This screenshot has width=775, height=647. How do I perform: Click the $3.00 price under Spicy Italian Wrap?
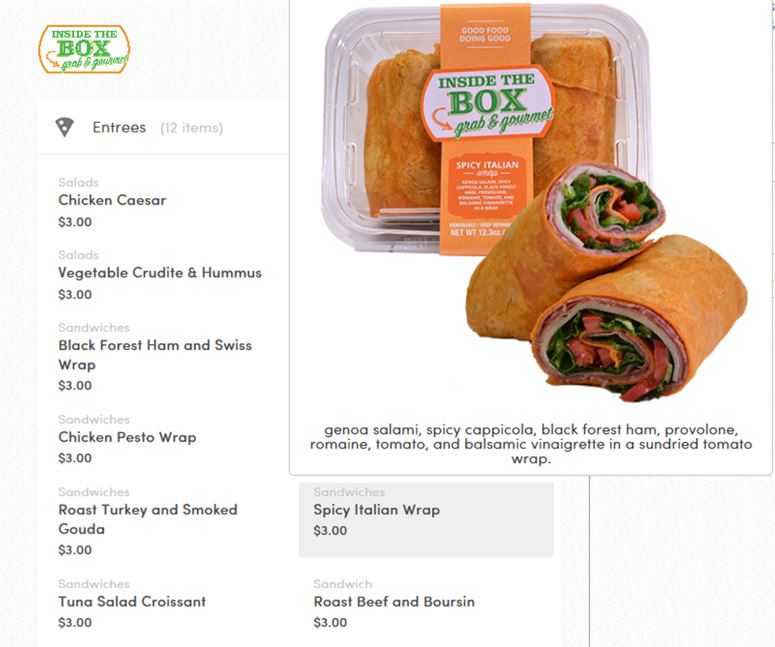click(330, 531)
